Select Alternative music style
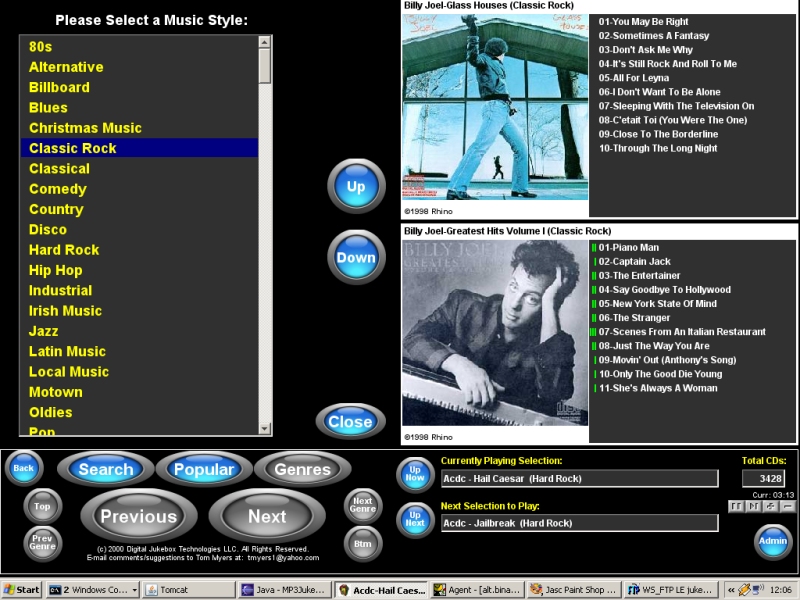Viewport: 800px width, 600px height. pos(139,67)
